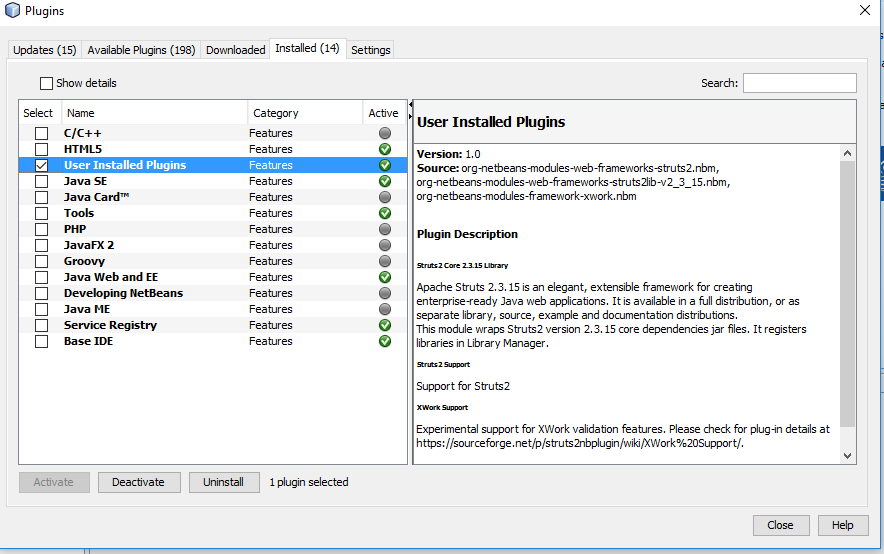This screenshot has width=884, height=554.
Task: Check the HTML5 plugin checkbox
Action: coord(41,149)
